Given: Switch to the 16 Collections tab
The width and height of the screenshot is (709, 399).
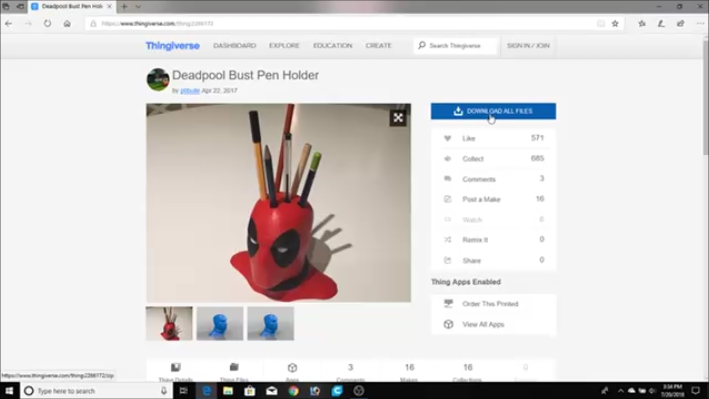Looking at the screenshot, I should (x=467, y=372).
